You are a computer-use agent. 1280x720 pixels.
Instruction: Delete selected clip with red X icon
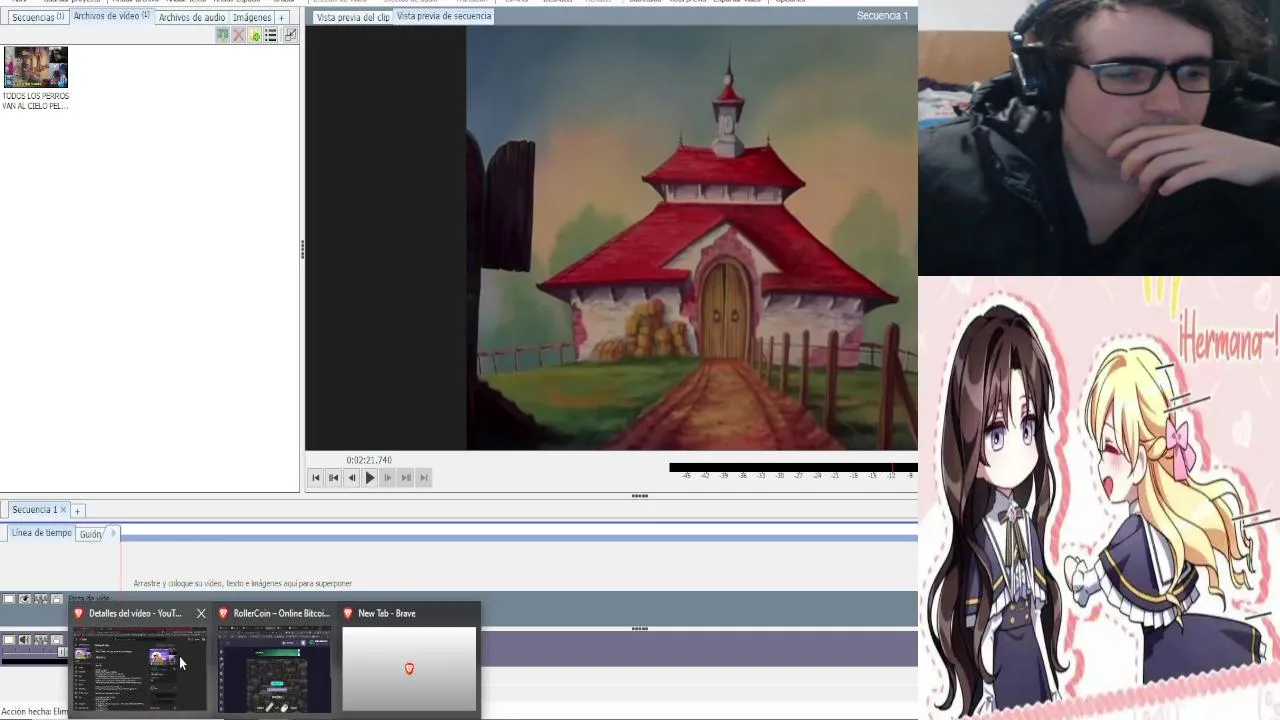(x=238, y=35)
